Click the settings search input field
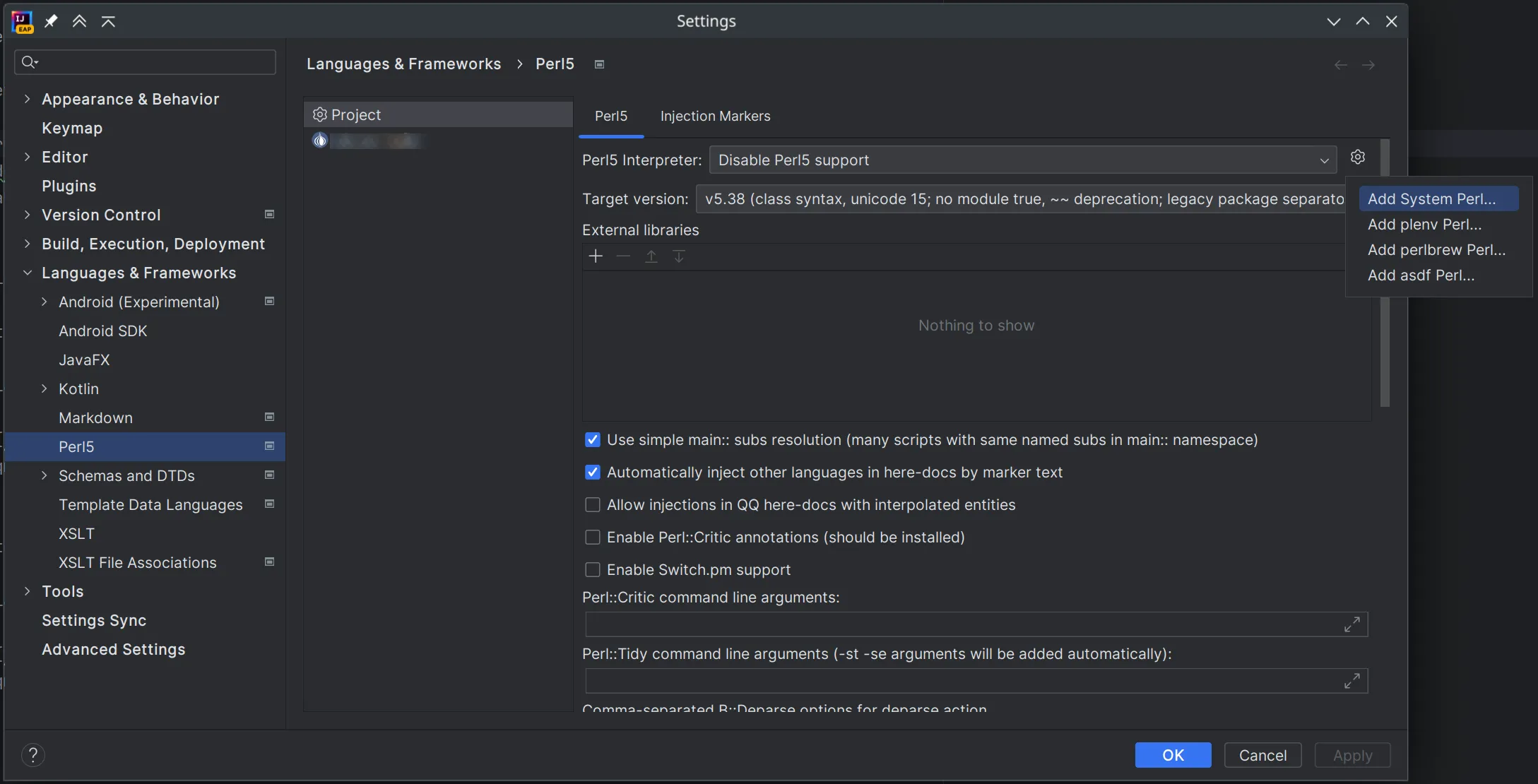The image size is (1538, 784). coord(152,62)
